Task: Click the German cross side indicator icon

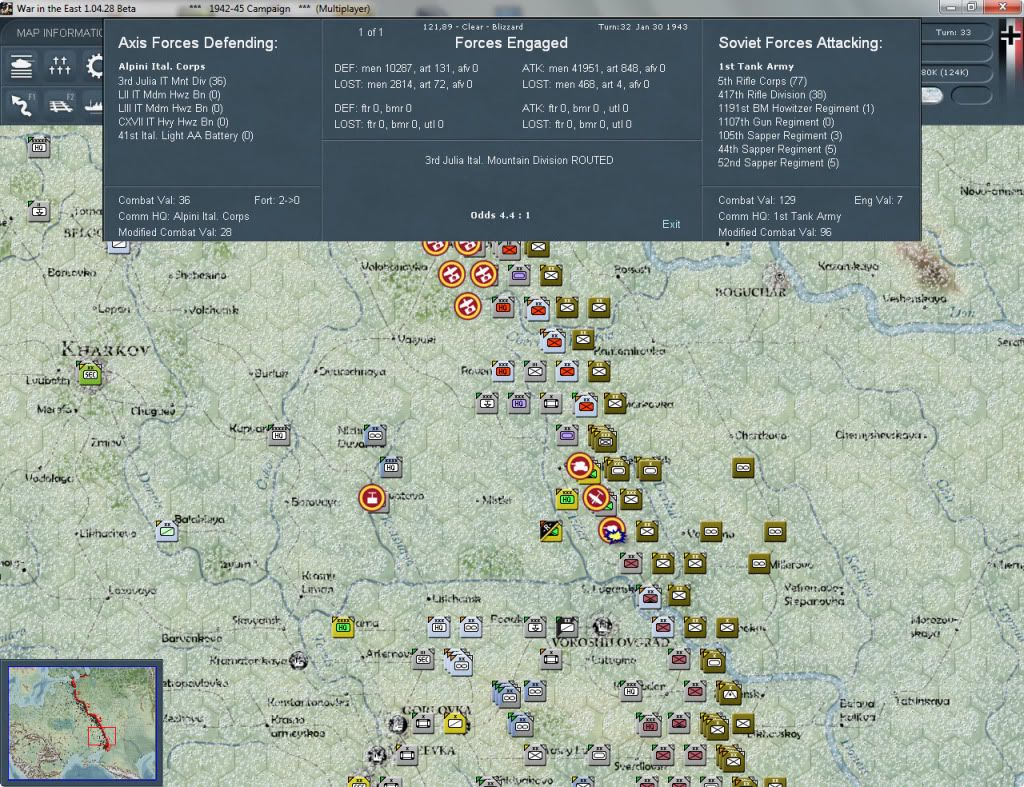Action: pyautogui.click(x=1011, y=35)
